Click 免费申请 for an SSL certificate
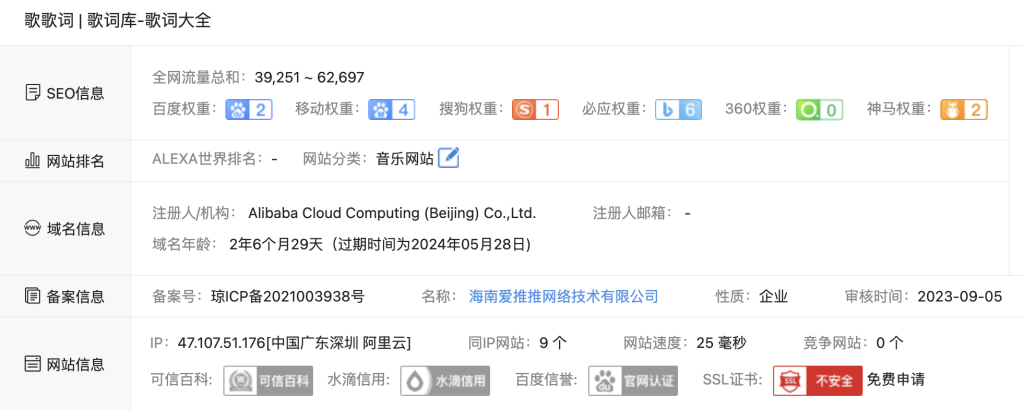Image resolution: width=1024 pixels, height=410 pixels. click(896, 380)
